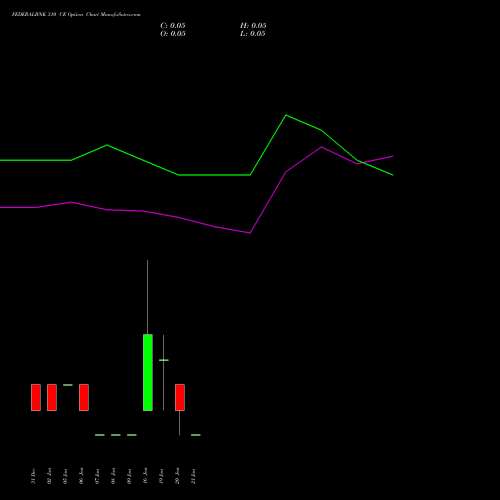The width and height of the screenshot is (500, 500).
Task: Click the high value H: 0.05
Action: pos(253,26)
